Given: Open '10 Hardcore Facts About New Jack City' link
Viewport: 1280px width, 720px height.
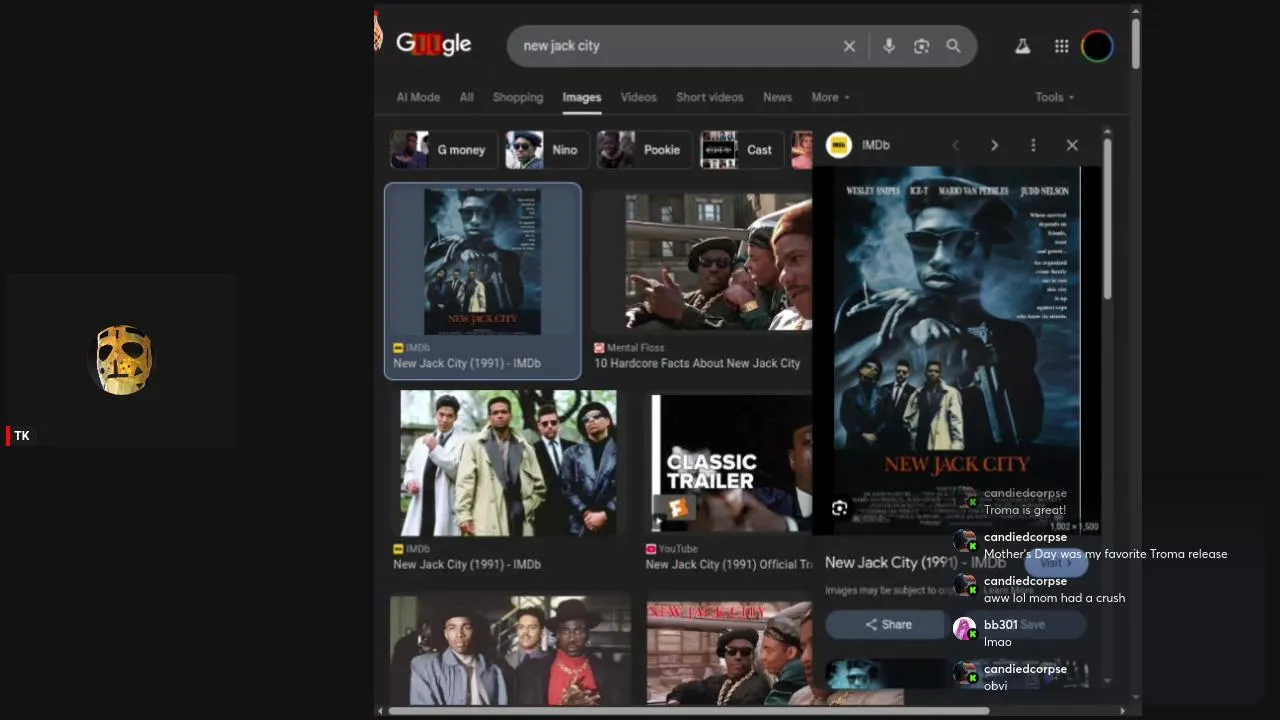Looking at the screenshot, I should tap(697, 363).
